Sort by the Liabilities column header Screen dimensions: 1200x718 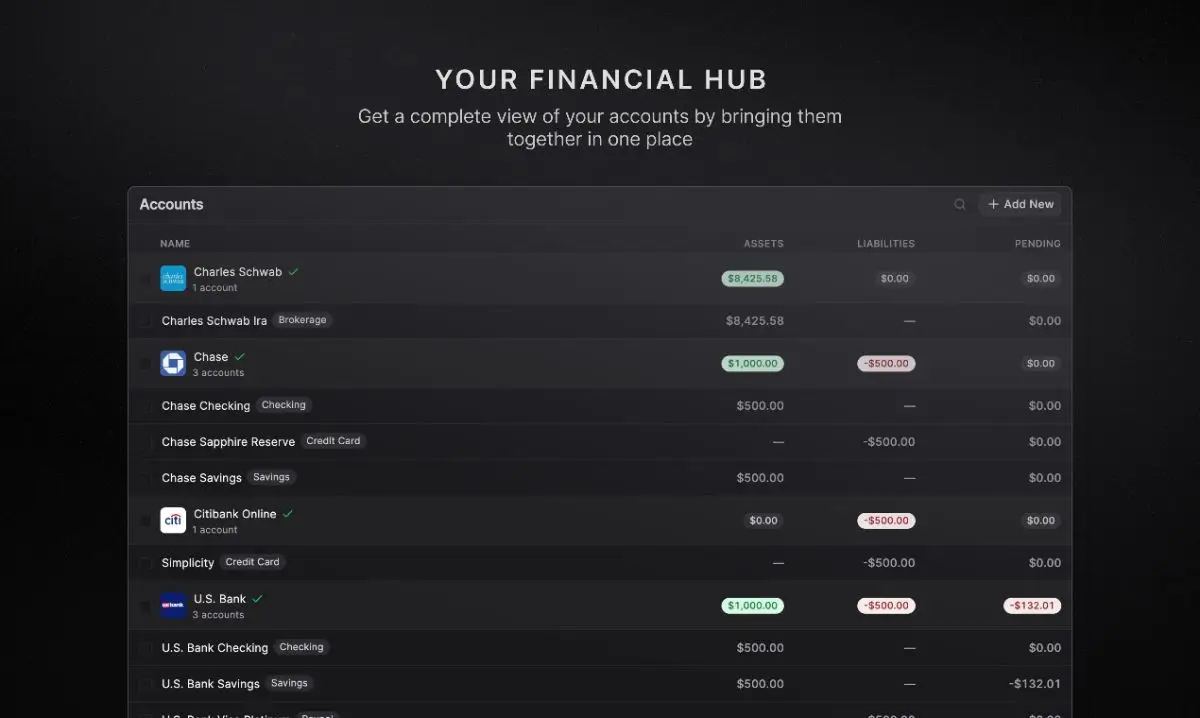tap(885, 243)
